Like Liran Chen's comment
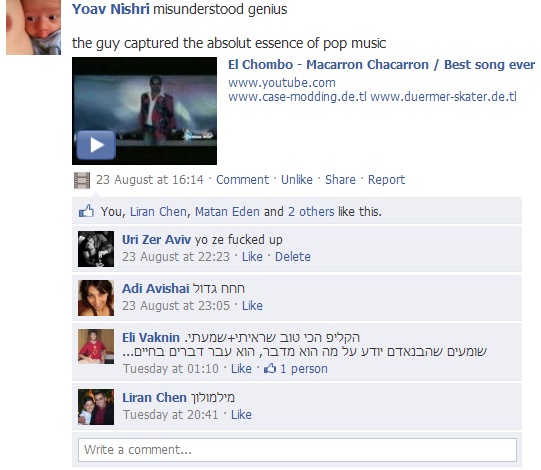This screenshot has width=541, height=470. [241, 415]
